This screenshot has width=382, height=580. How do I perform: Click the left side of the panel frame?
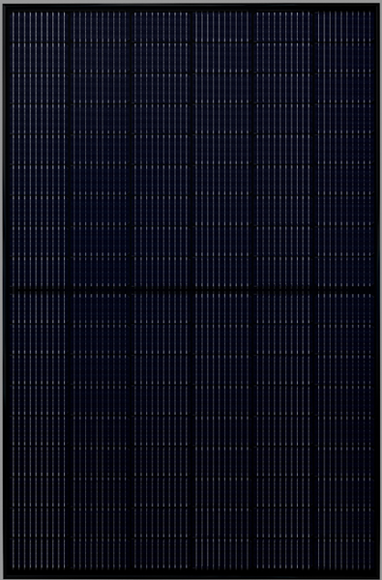point(7,290)
